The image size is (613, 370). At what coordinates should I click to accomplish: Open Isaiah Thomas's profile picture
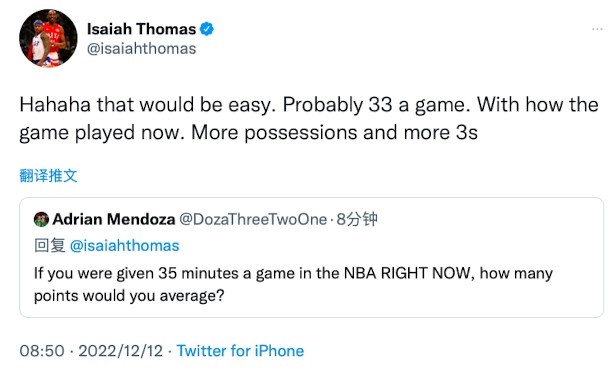tap(48, 38)
